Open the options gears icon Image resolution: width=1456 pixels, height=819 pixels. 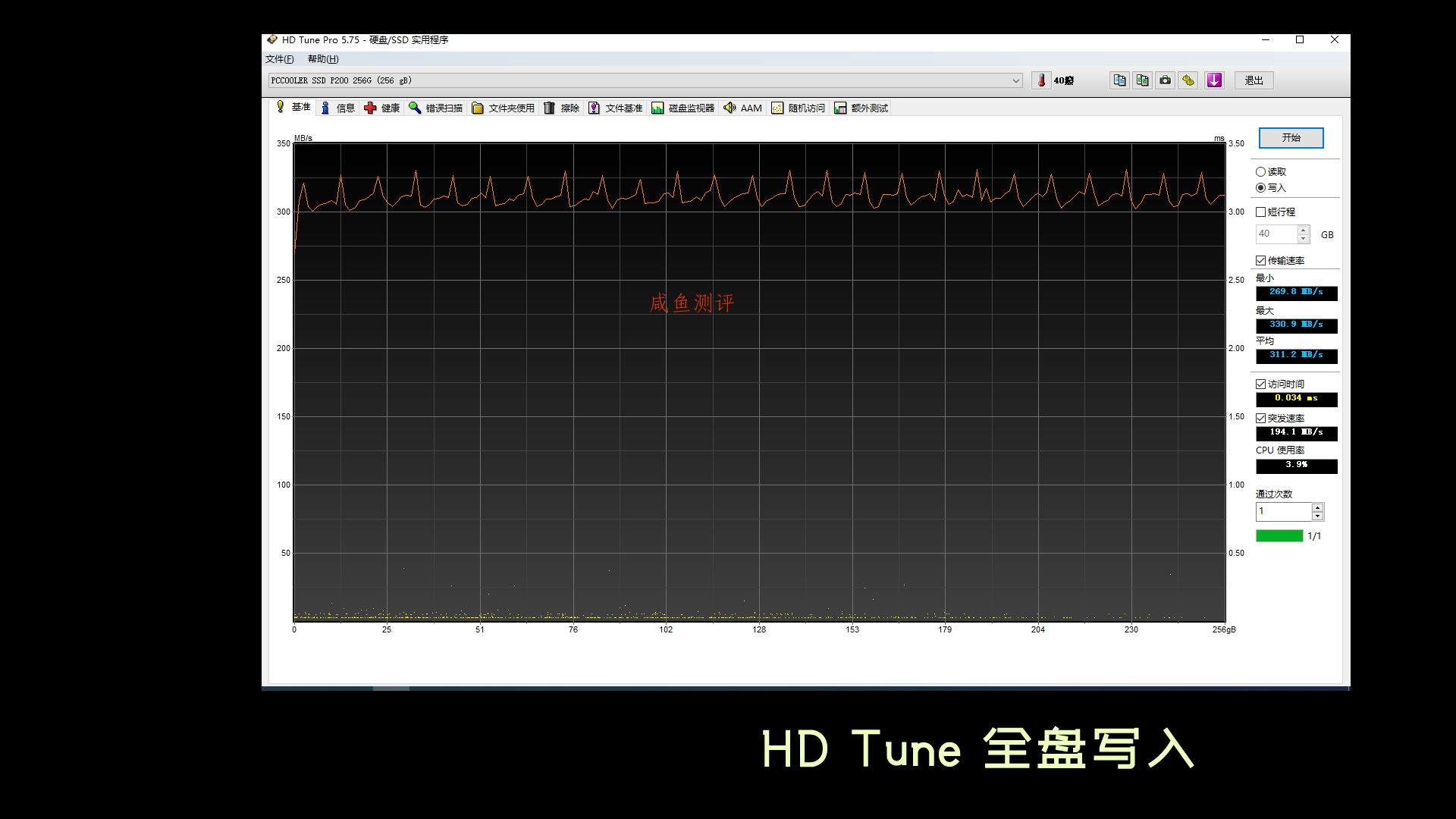[1188, 80]
